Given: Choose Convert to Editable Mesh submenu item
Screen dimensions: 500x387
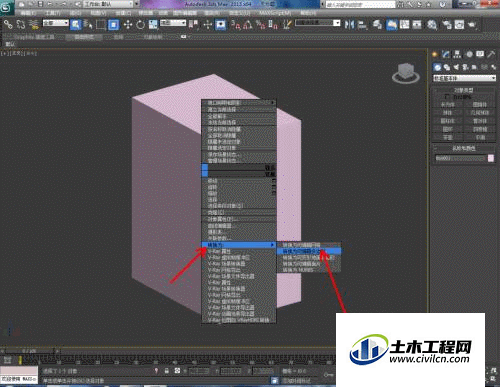Looking at the screenshot, I should pyautogui.click(x=309, y=245).
